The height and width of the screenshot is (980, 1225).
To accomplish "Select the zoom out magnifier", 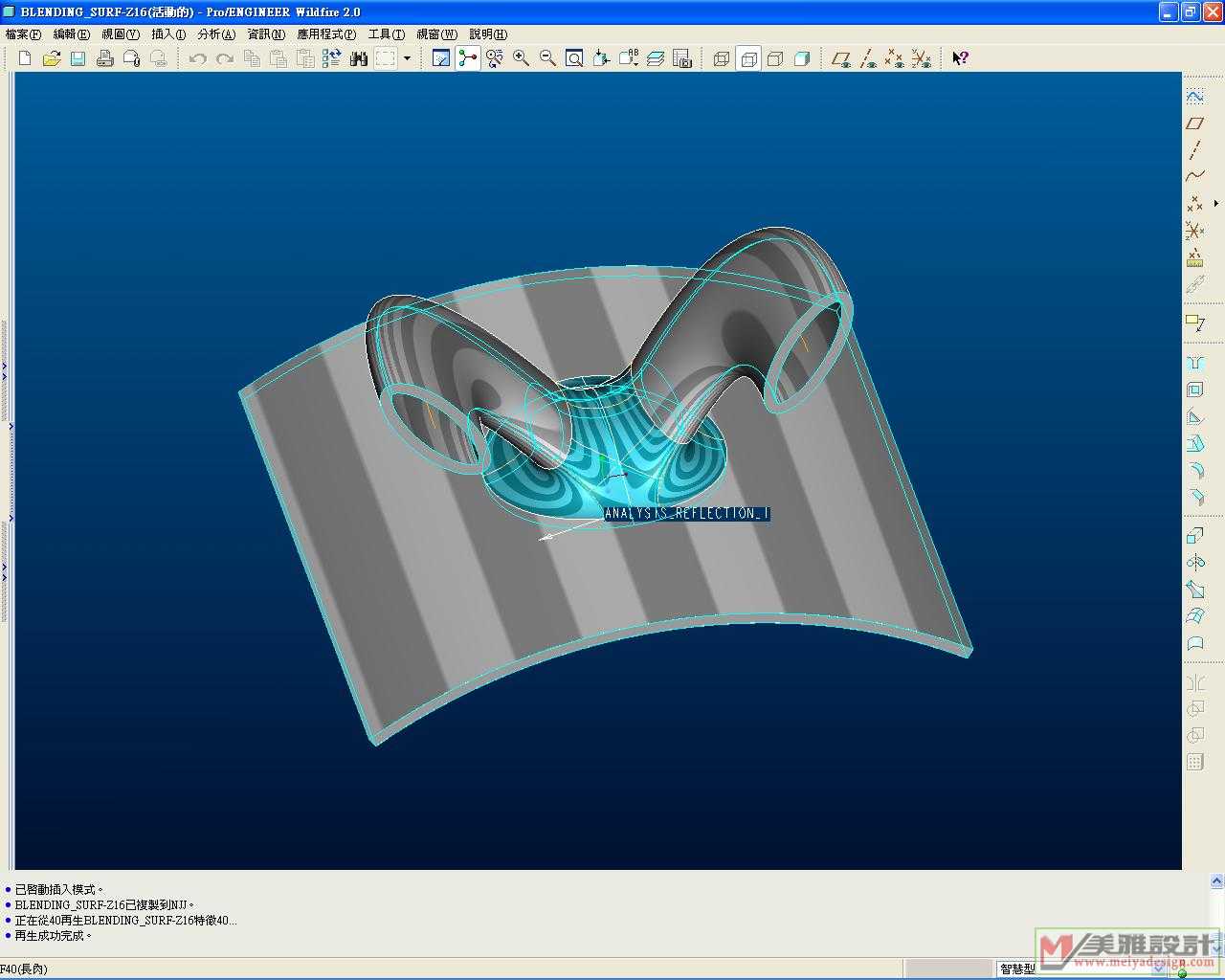I will click(548, 58).
